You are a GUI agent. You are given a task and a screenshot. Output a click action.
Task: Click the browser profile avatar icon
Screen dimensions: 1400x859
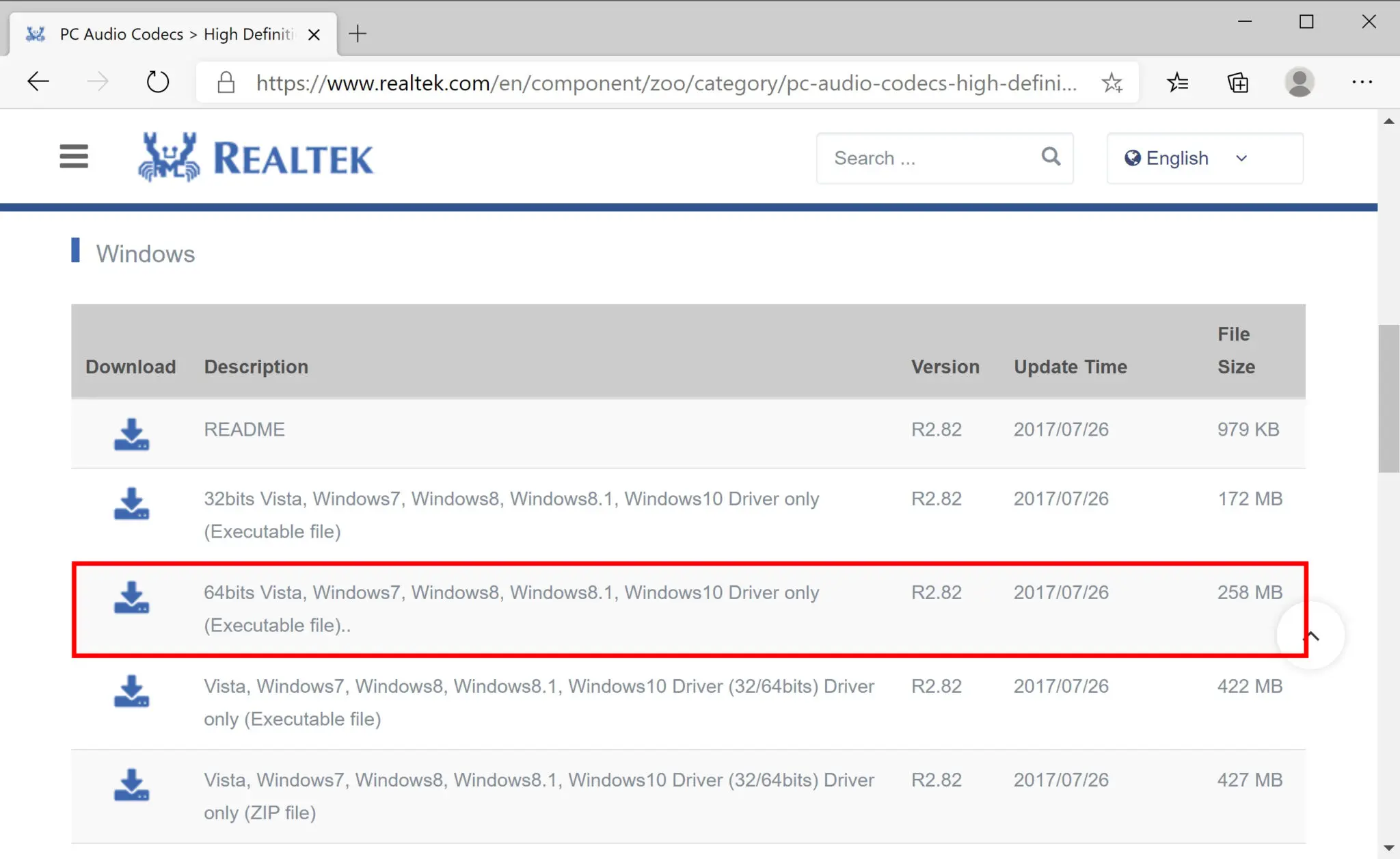click(x=1300, y=82)
